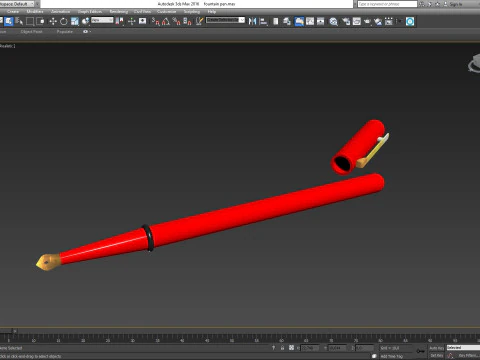Click the Mirror tool
Viewport: 480px width, 360px height.
(x=252, y=22)
